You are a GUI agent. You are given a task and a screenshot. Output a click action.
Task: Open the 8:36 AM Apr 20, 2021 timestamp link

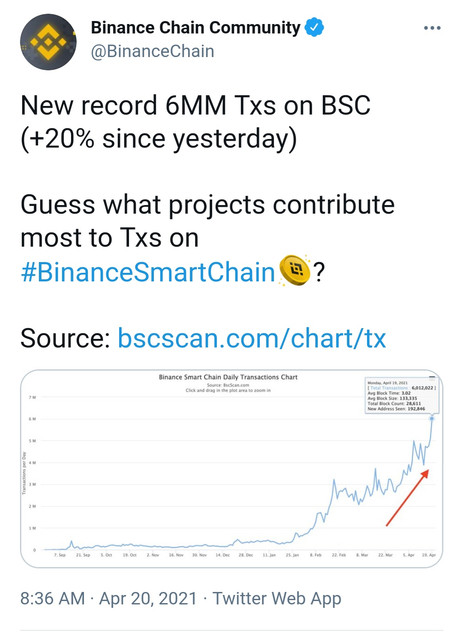(x=108, y=599)
